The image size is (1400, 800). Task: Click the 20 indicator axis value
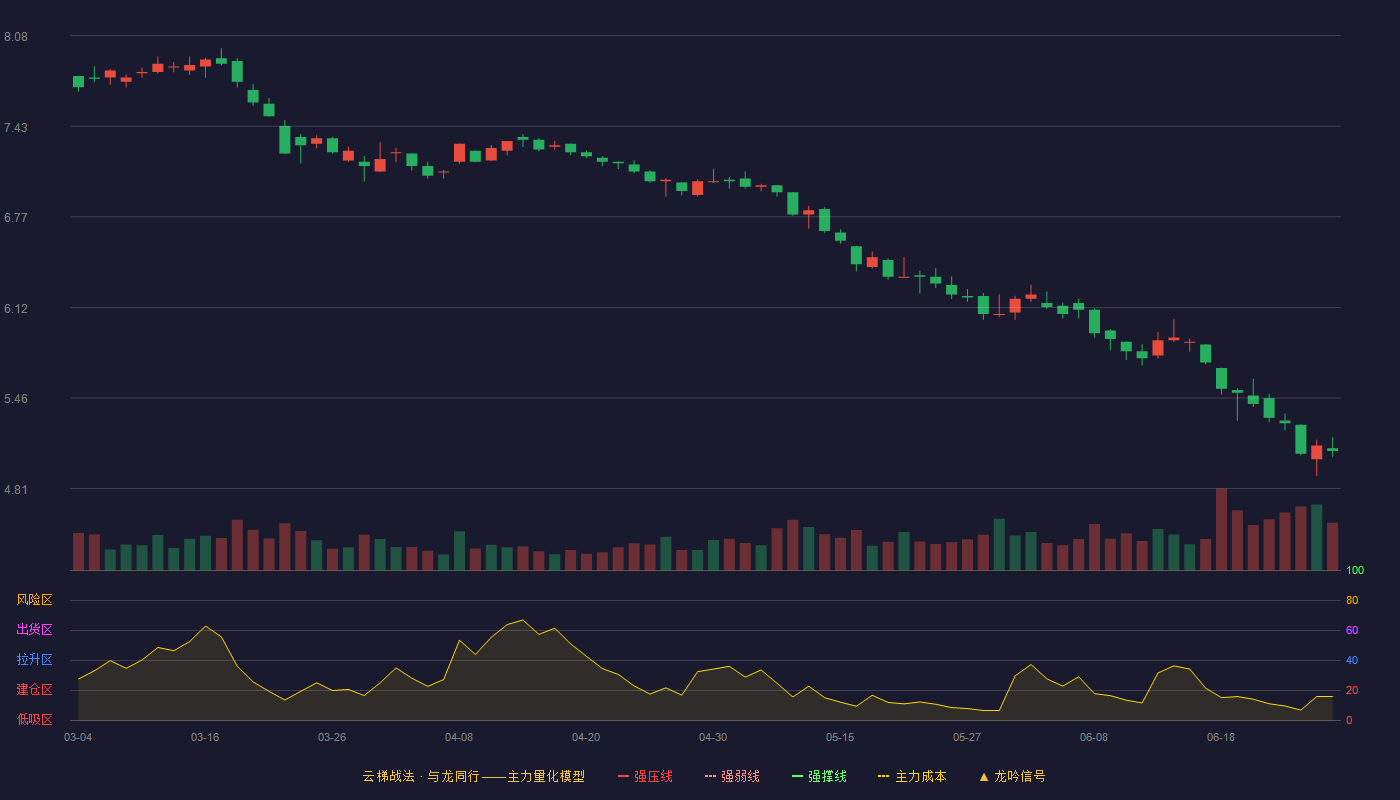point(1352,691)
